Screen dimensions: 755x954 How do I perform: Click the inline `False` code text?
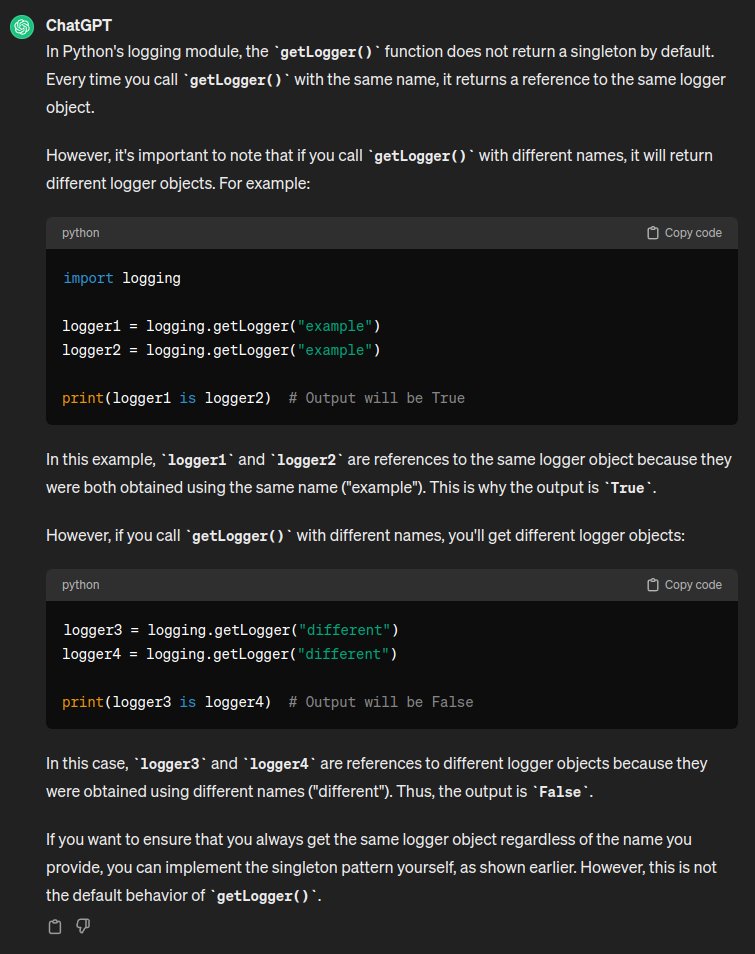(x=560, y=792)
